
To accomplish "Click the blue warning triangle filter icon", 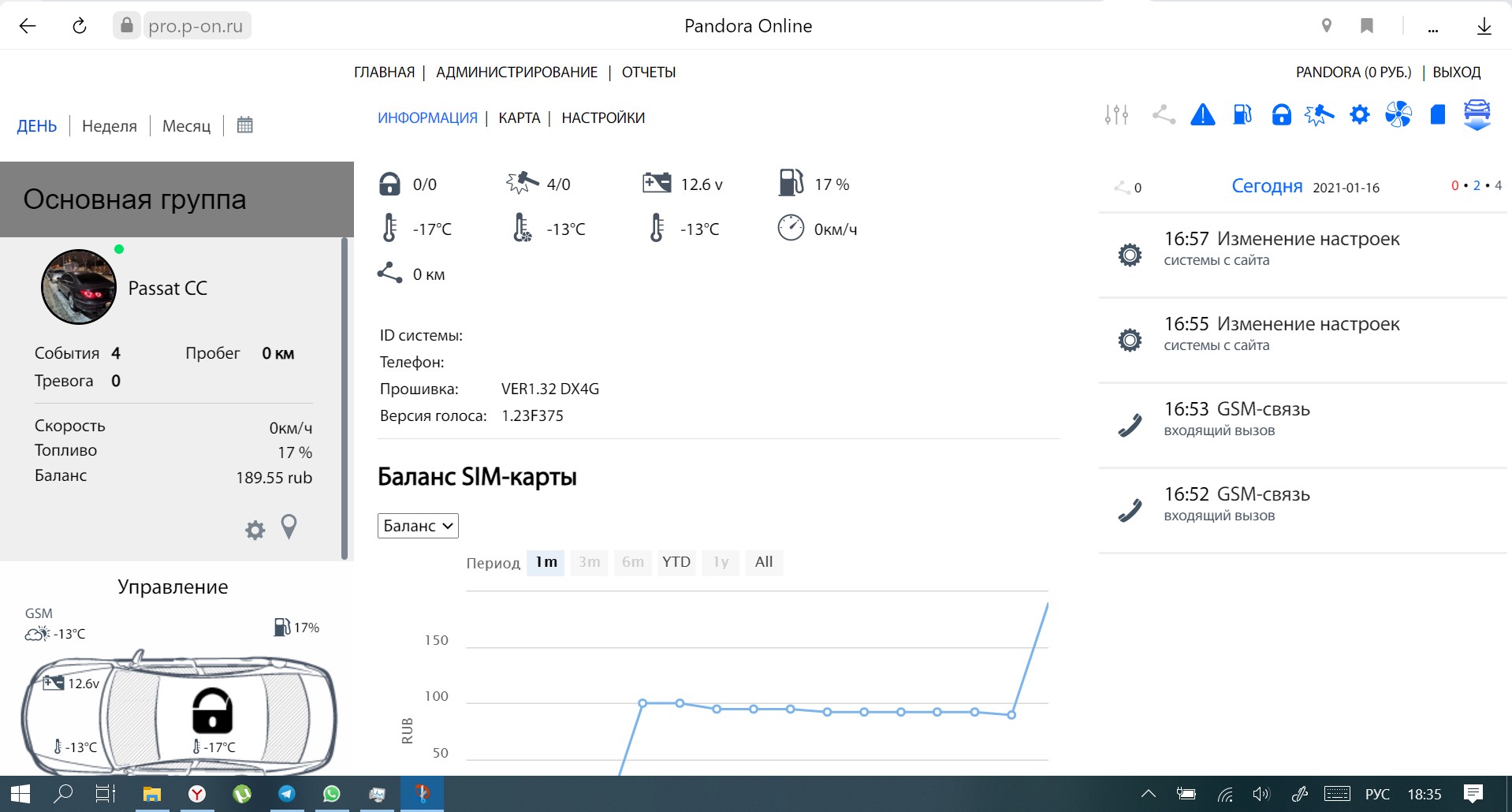I will (1202, 115).
